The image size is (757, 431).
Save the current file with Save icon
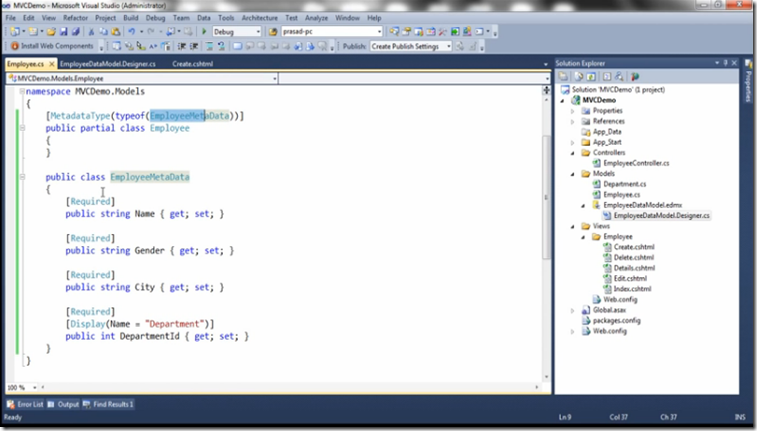tap(63, 32)
